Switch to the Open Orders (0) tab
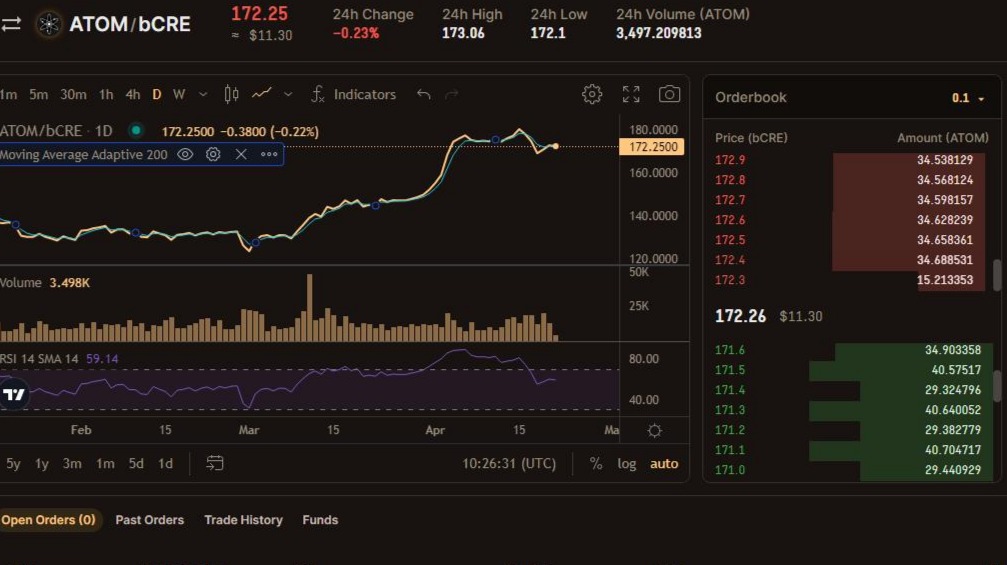 click(49, 520)
